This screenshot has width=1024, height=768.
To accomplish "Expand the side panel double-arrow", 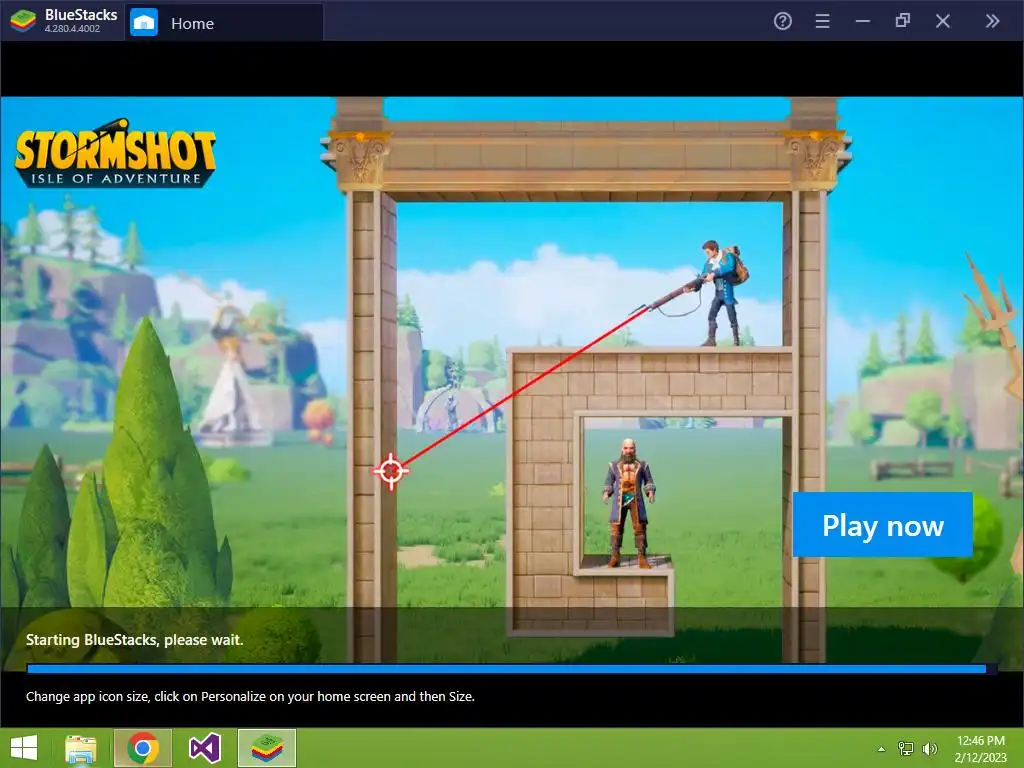I will pyautogui.click(x=992, y=22).
